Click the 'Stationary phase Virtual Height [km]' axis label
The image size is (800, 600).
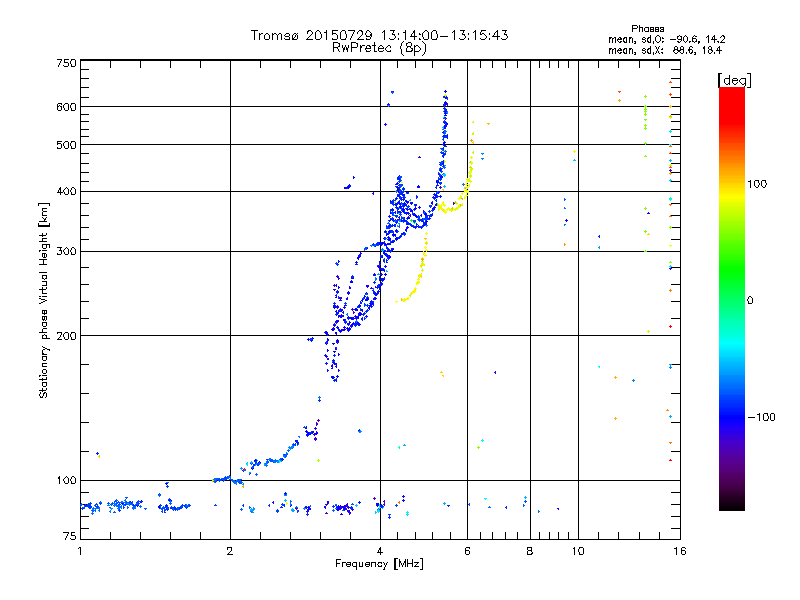[x=44, y=300]
